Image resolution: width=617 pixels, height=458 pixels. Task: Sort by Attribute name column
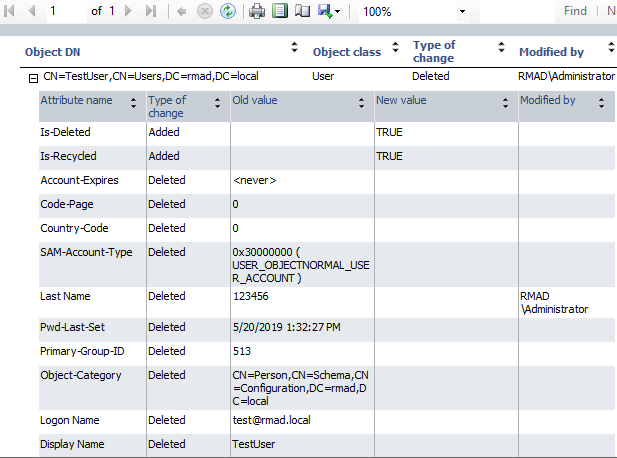134,101
